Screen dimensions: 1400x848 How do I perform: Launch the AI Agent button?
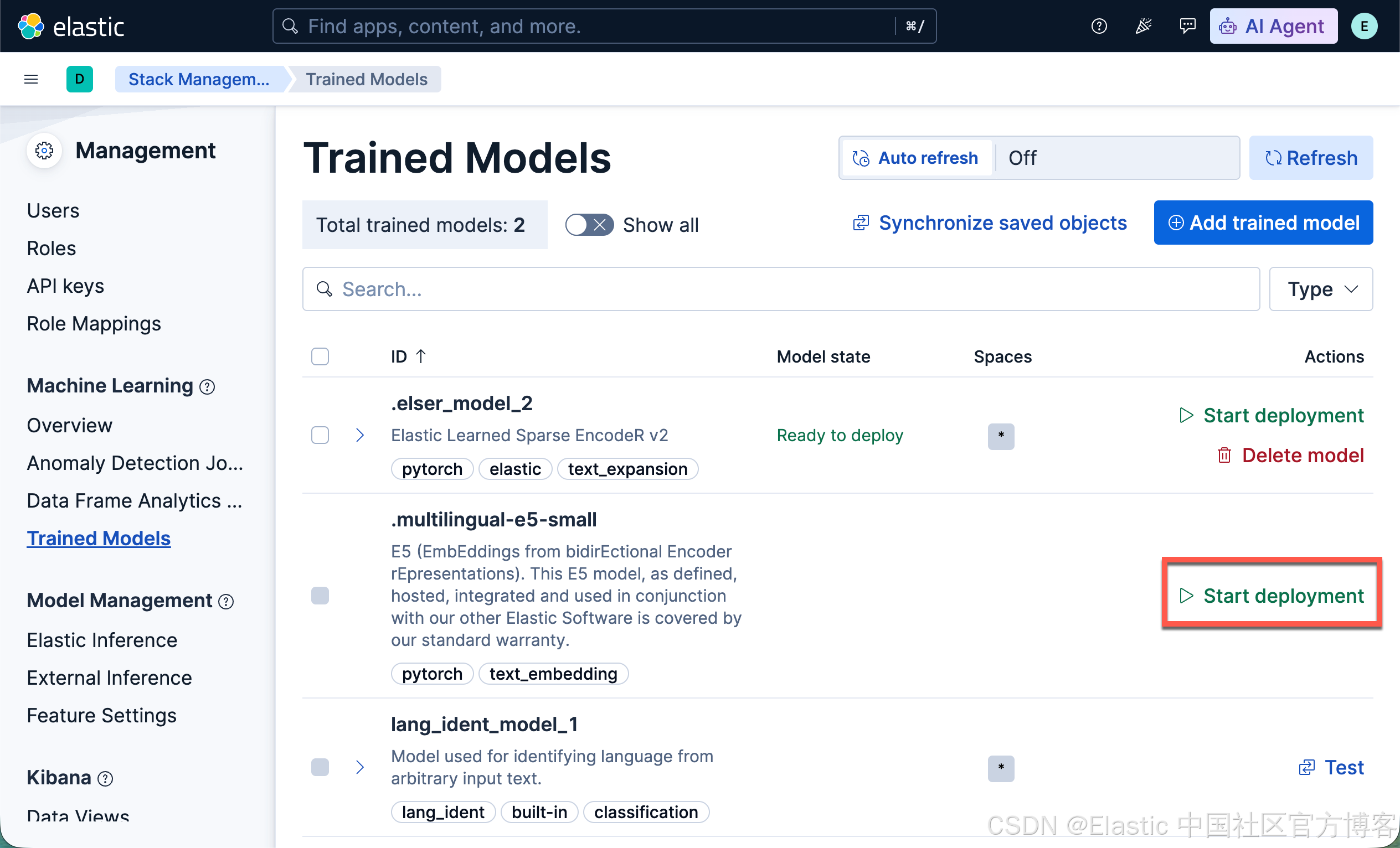point(1273,26)
